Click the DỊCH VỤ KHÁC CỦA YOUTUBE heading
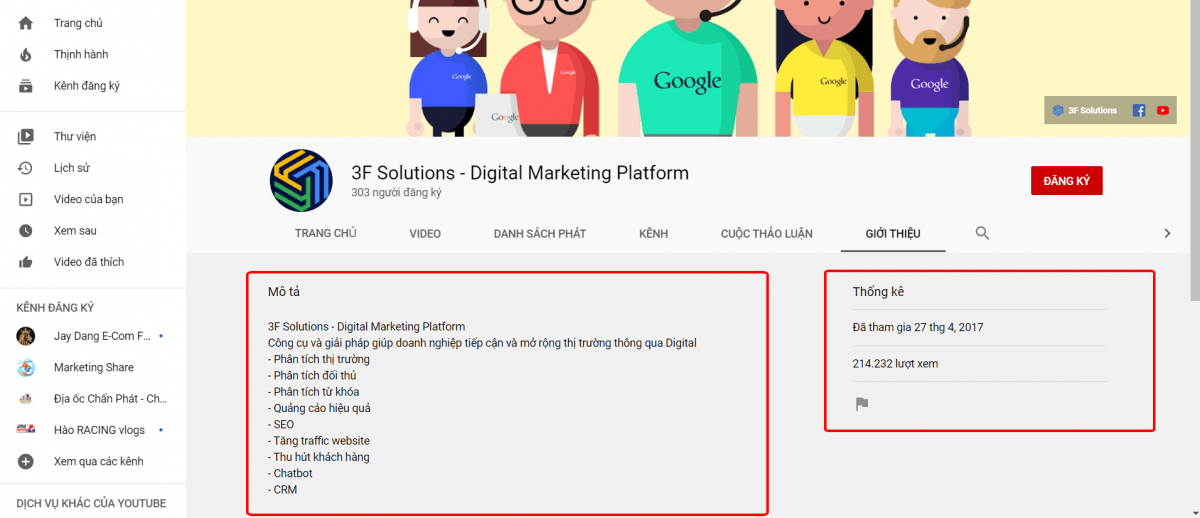1200x518 pixels. click(x=91, y=503)
